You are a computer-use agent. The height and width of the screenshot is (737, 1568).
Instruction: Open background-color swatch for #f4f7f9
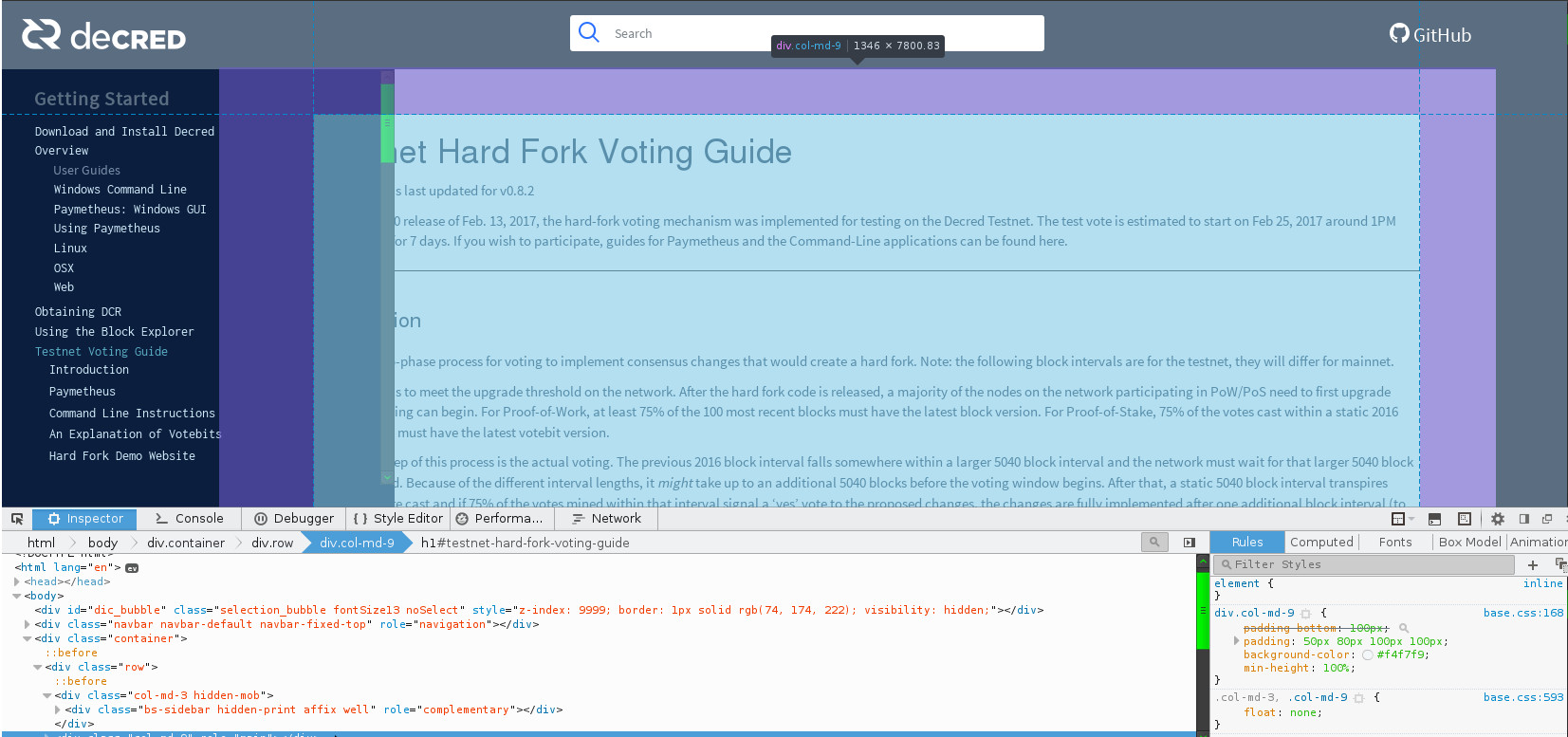(x=1368, y=654)
